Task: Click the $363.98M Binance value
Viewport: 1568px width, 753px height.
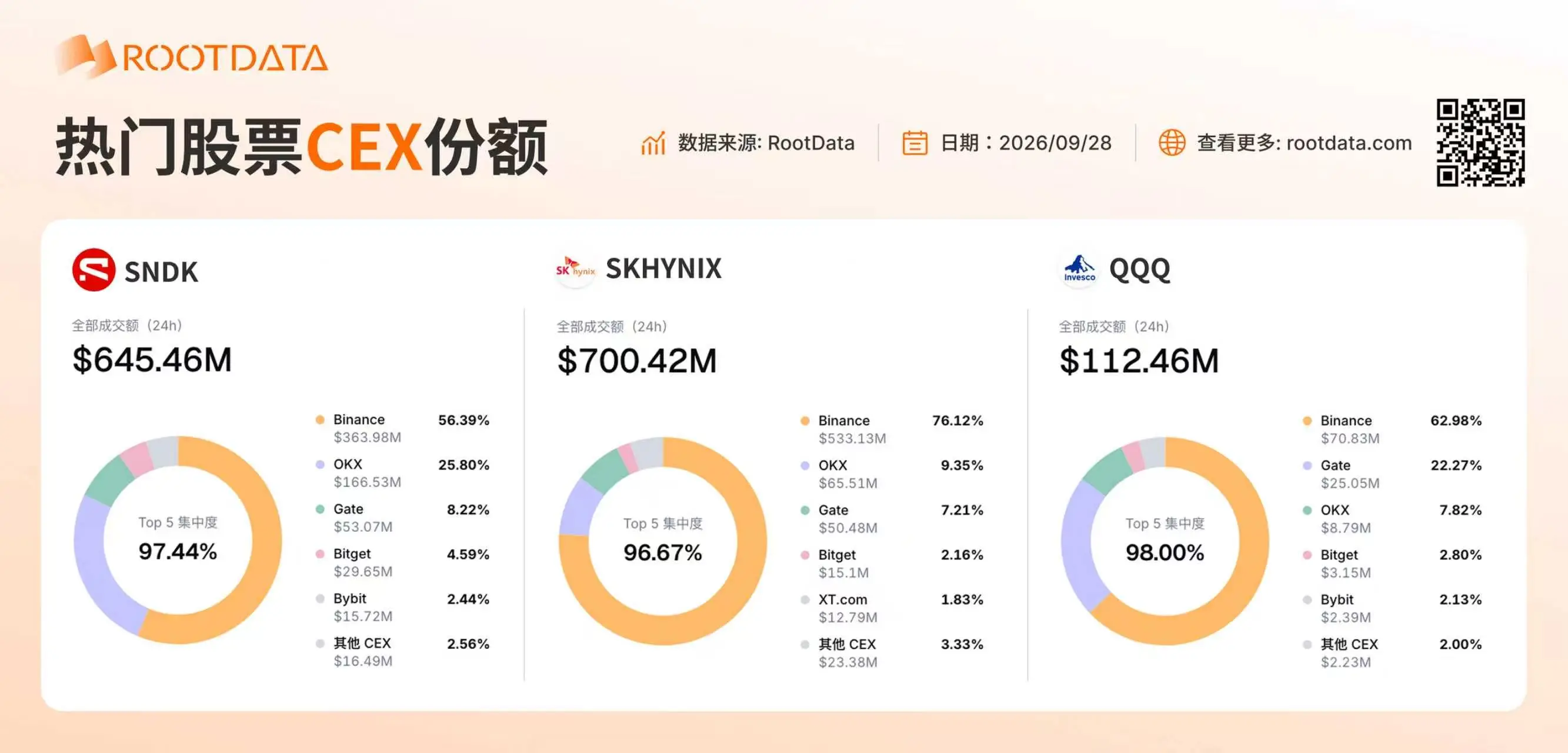Action: point(367,437)
